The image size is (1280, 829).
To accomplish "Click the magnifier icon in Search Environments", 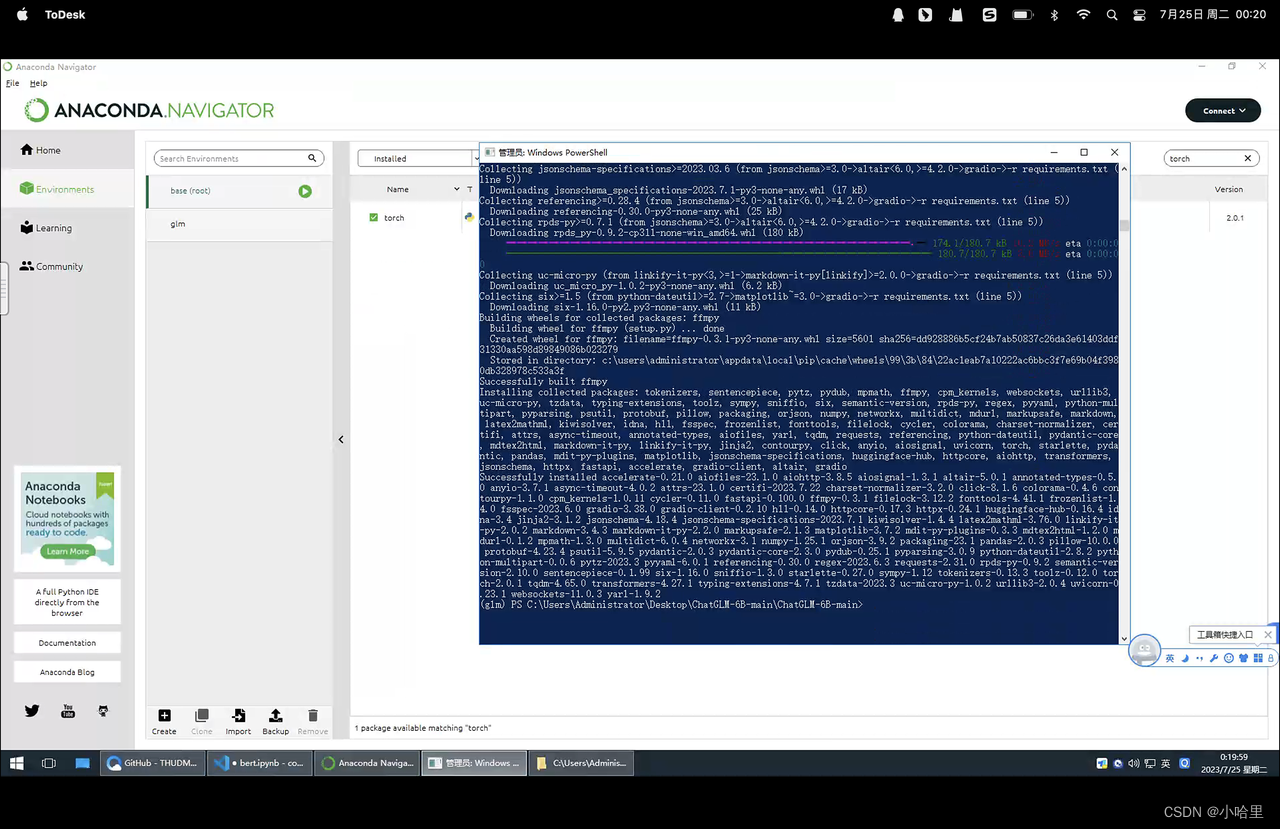I will click(312, 158).
